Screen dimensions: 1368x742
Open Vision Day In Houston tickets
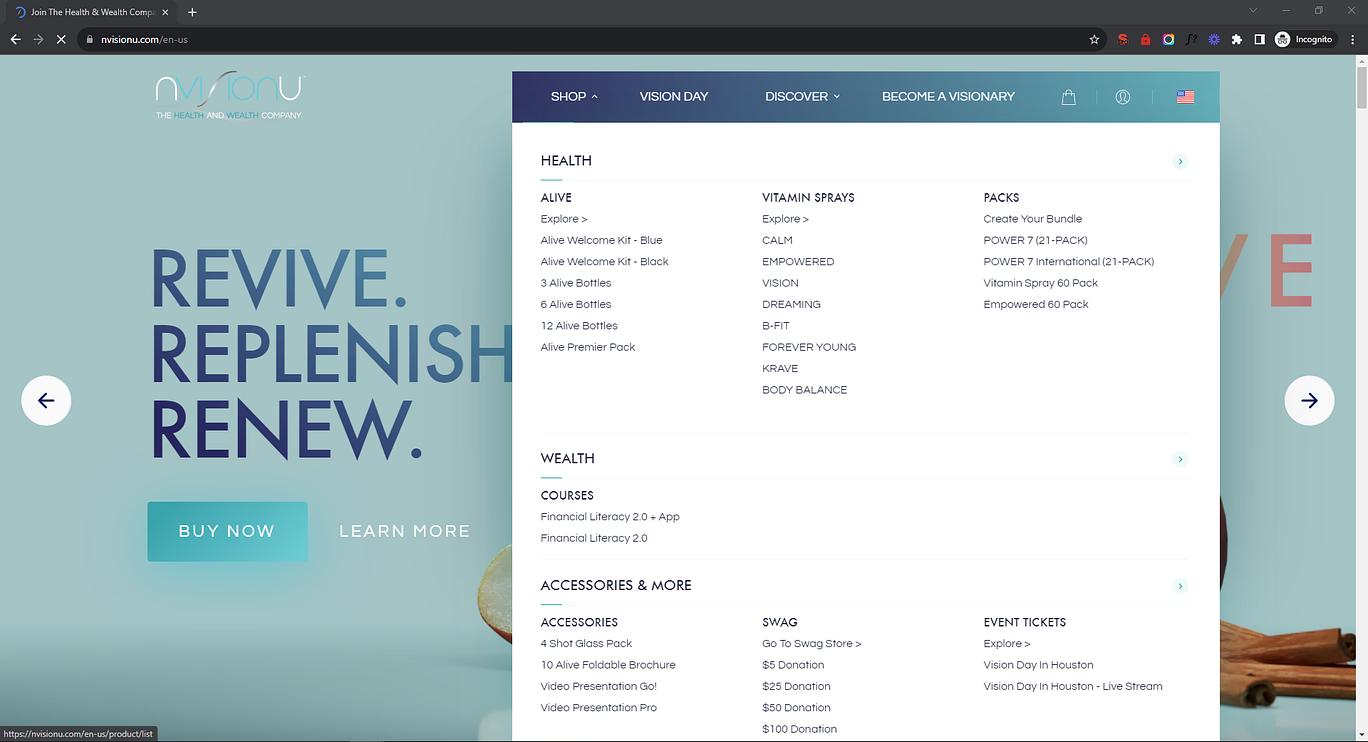1038,665
